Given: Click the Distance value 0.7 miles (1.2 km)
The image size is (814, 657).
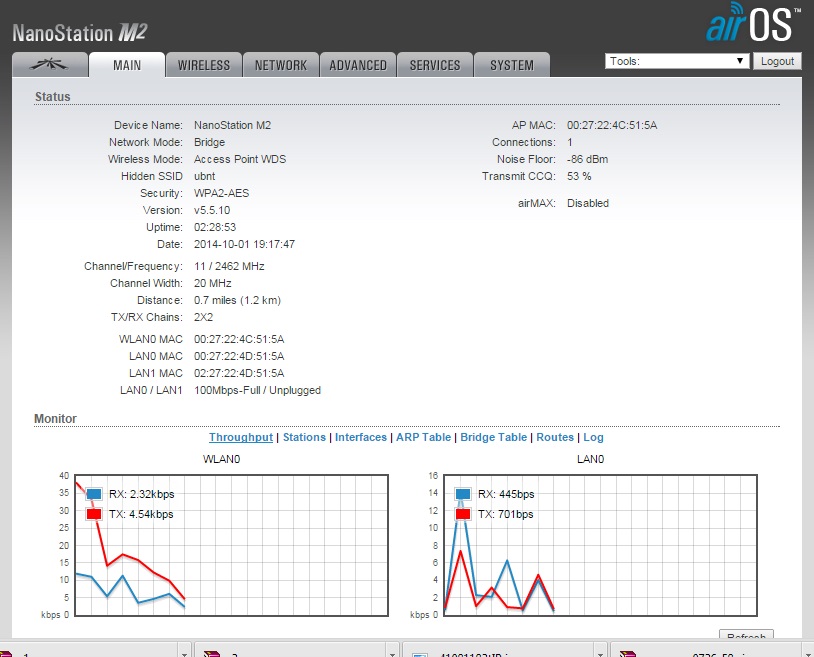Looking at the screenshot, I should coord(237,300).
